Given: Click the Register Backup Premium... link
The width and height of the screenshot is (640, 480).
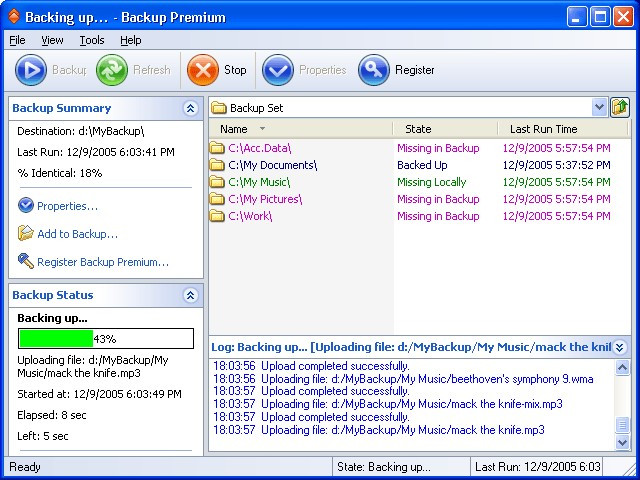Looking at the screenshot, I should click(103, 262).
